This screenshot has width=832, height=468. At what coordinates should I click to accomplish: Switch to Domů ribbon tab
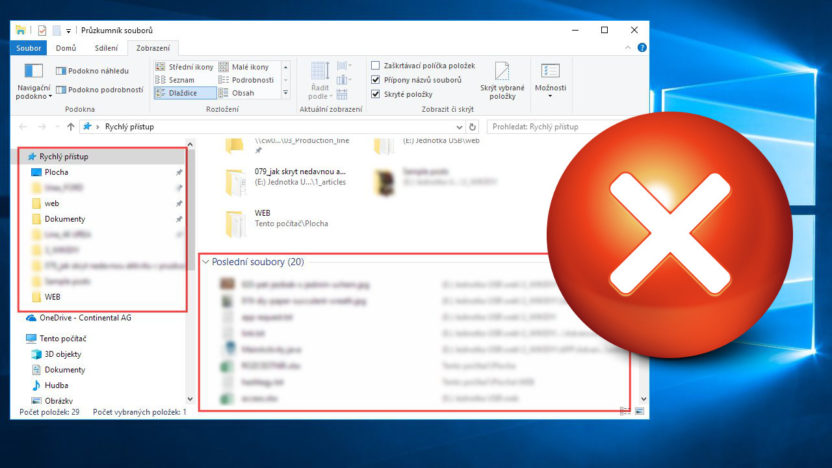(66, 48)
